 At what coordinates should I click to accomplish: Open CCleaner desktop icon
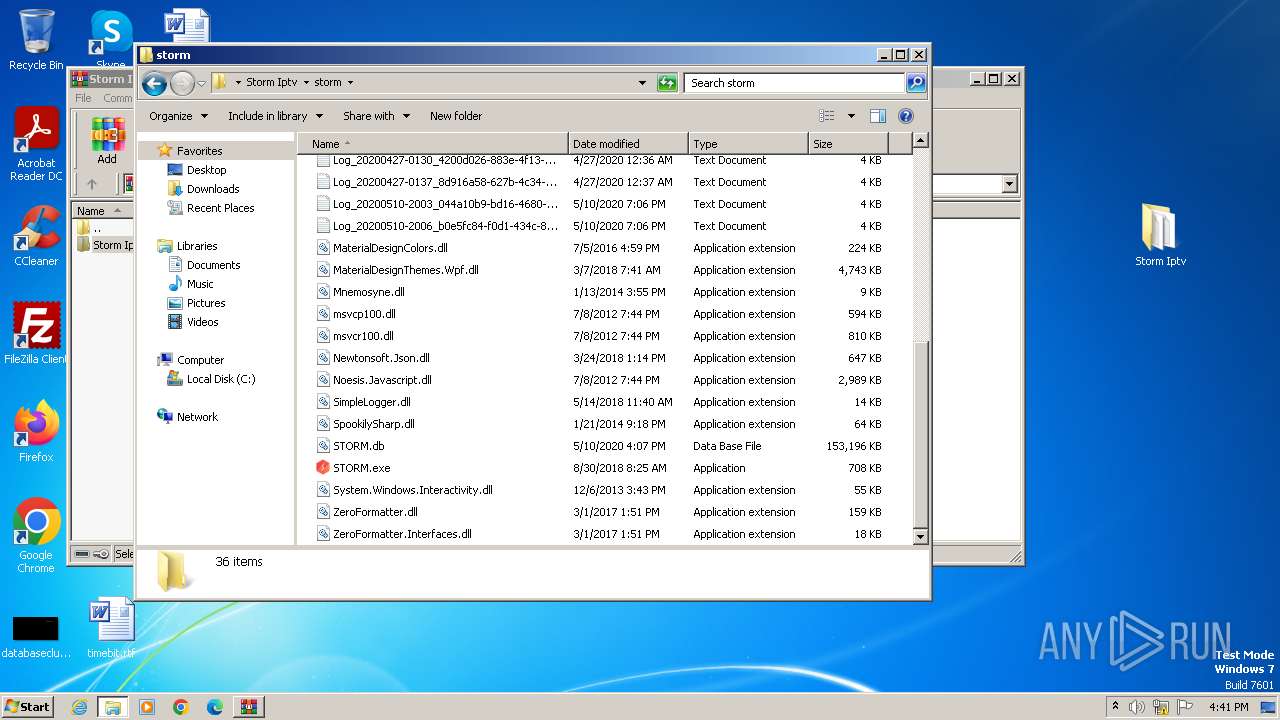click(36, 236)
